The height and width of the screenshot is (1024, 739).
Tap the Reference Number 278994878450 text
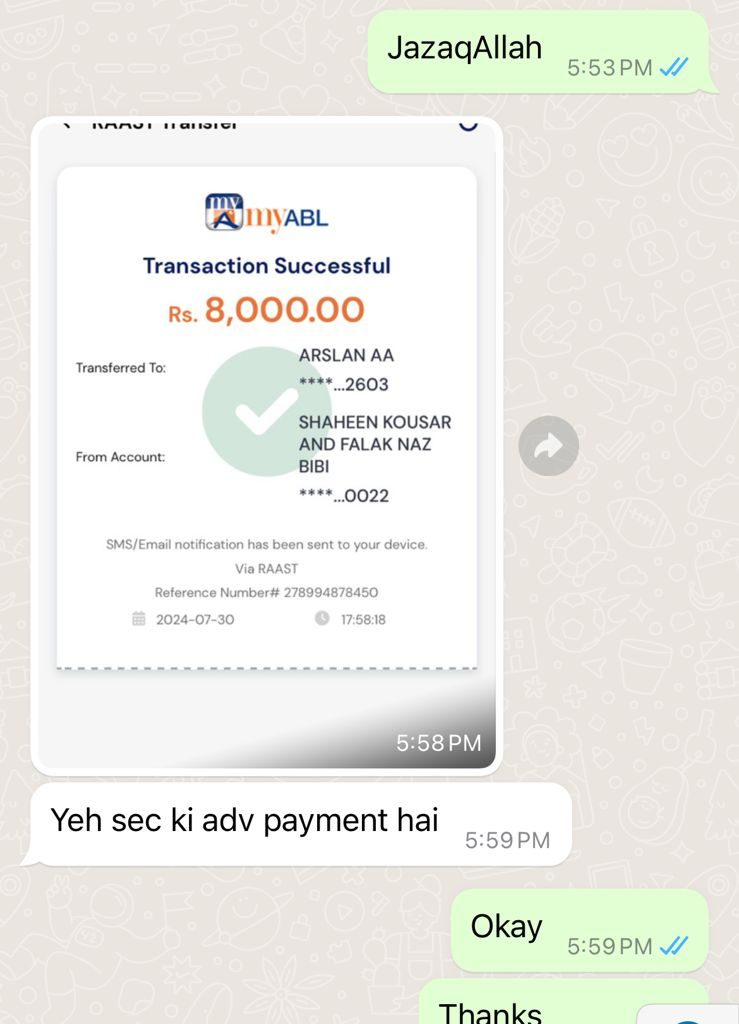click(x=266, y=592)
